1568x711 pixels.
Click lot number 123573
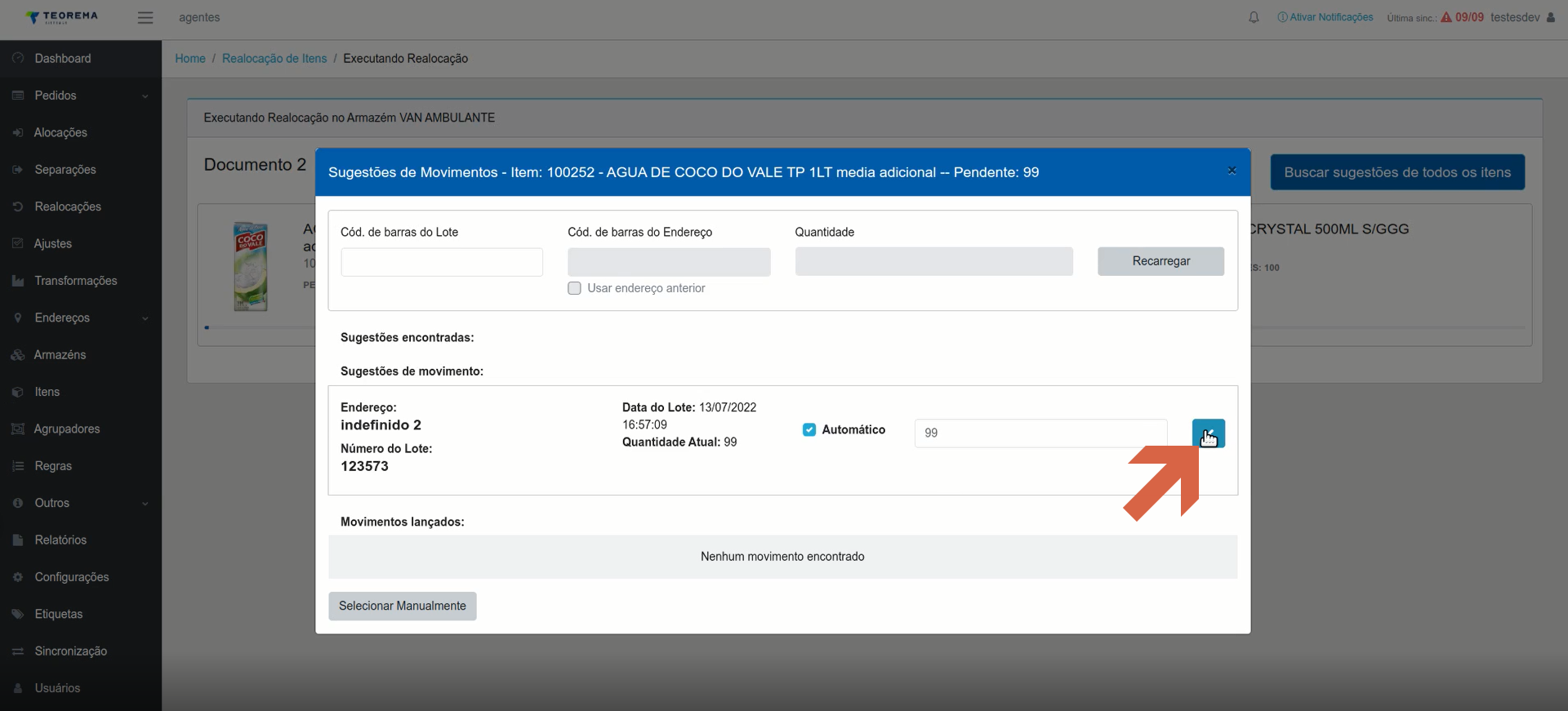click(x=364, y=466)
